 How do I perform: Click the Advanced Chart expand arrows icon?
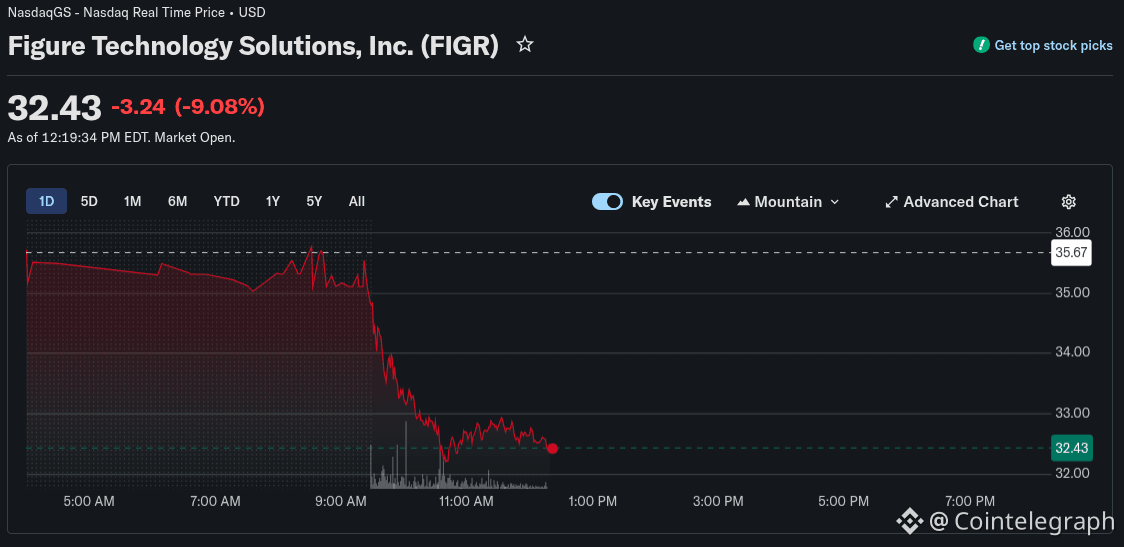point(892,202)
